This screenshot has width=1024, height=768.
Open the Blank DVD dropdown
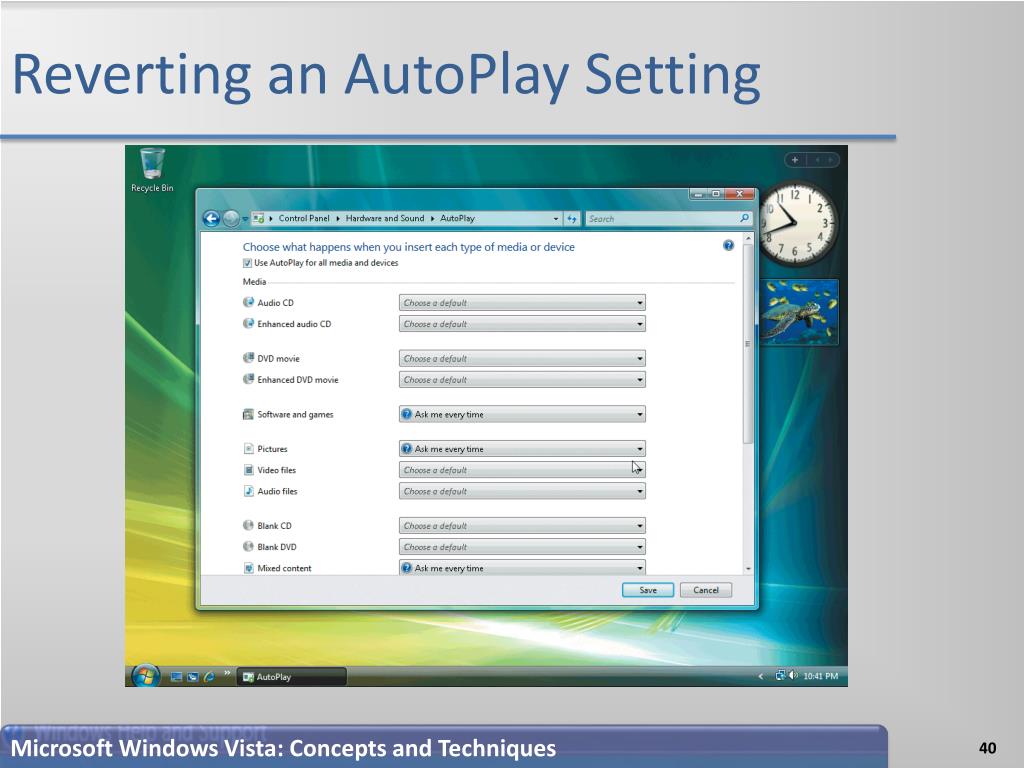click(522, 547)
